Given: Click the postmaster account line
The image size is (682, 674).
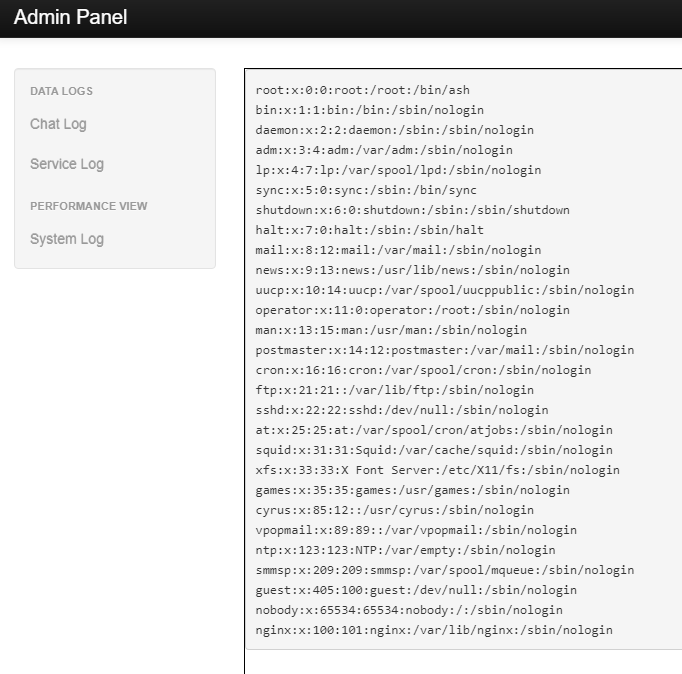Looking at the screenshot, I should point(444,350).
